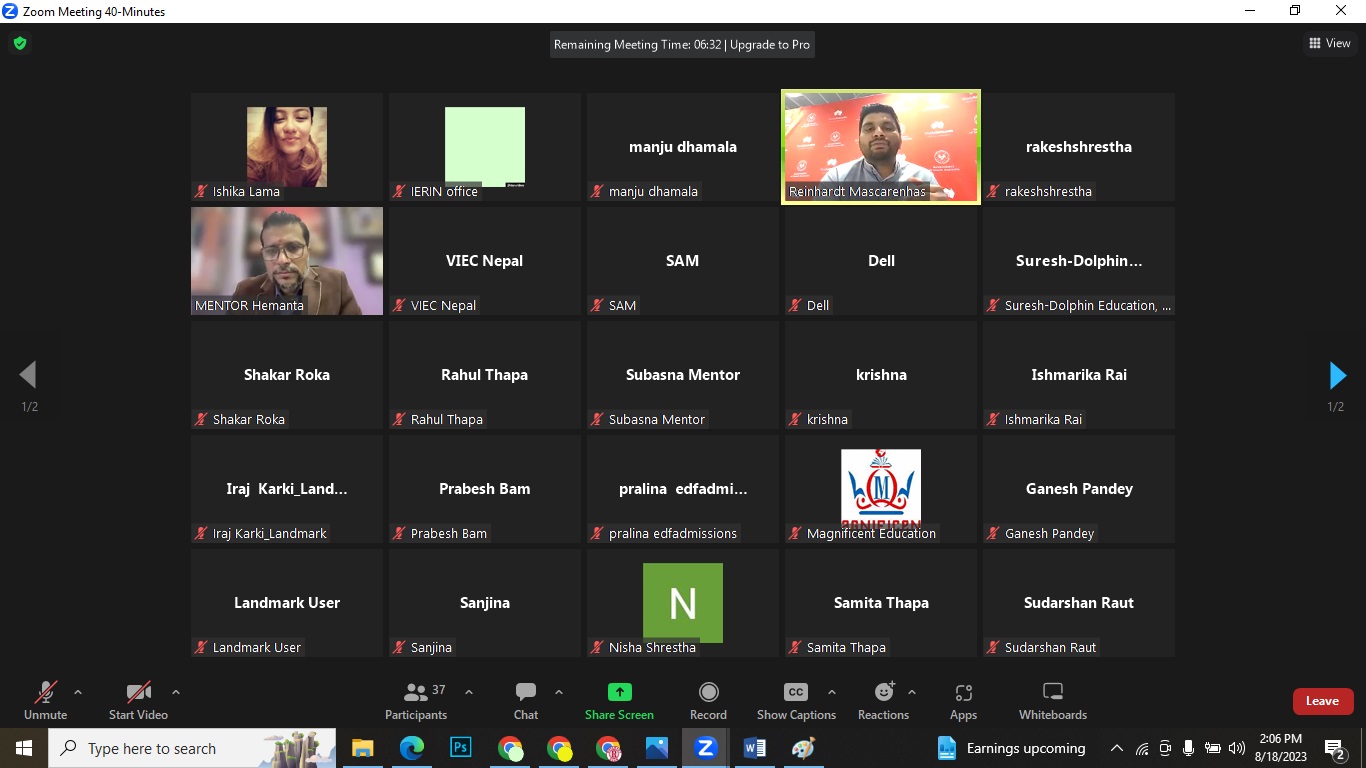Unmute the microphone

[x=46, y=701]
